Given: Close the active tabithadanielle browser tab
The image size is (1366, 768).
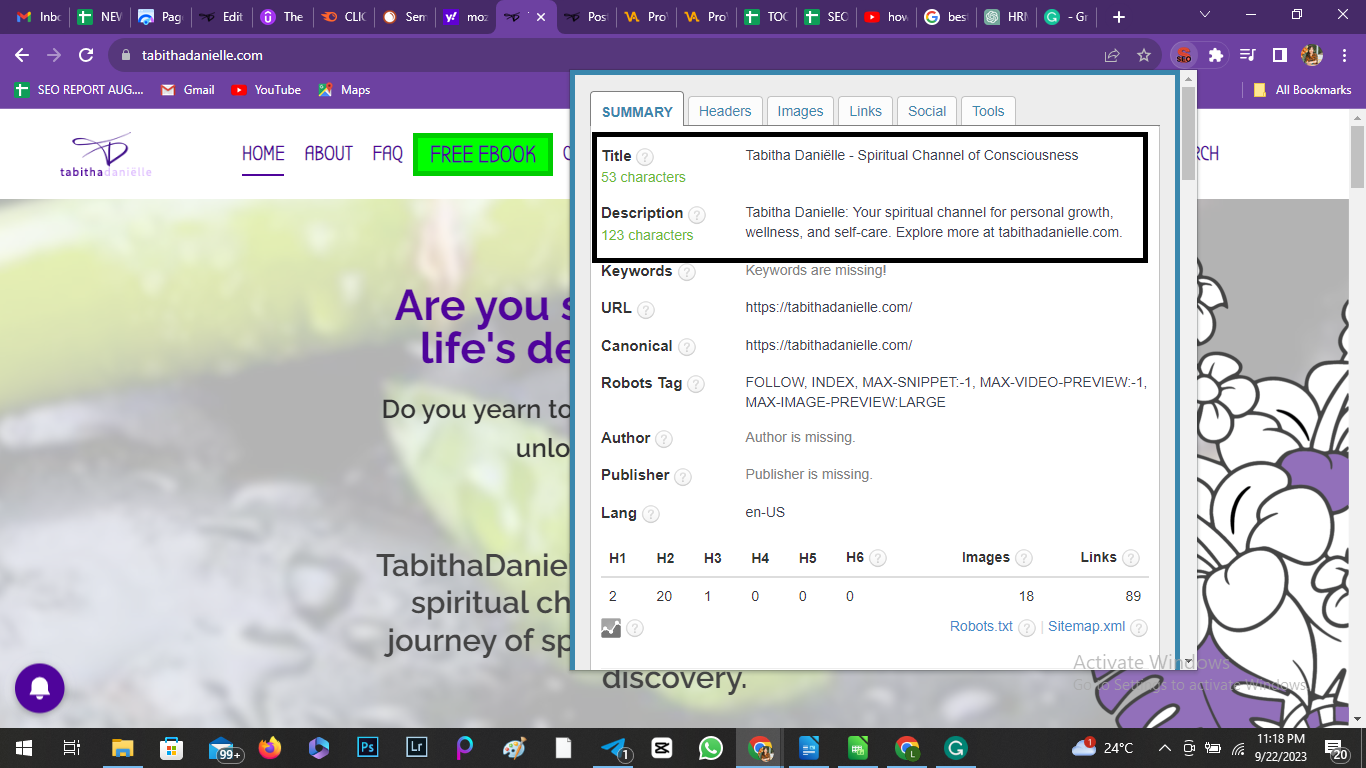Looking at the screenshot, I should (x=542, y=17).
